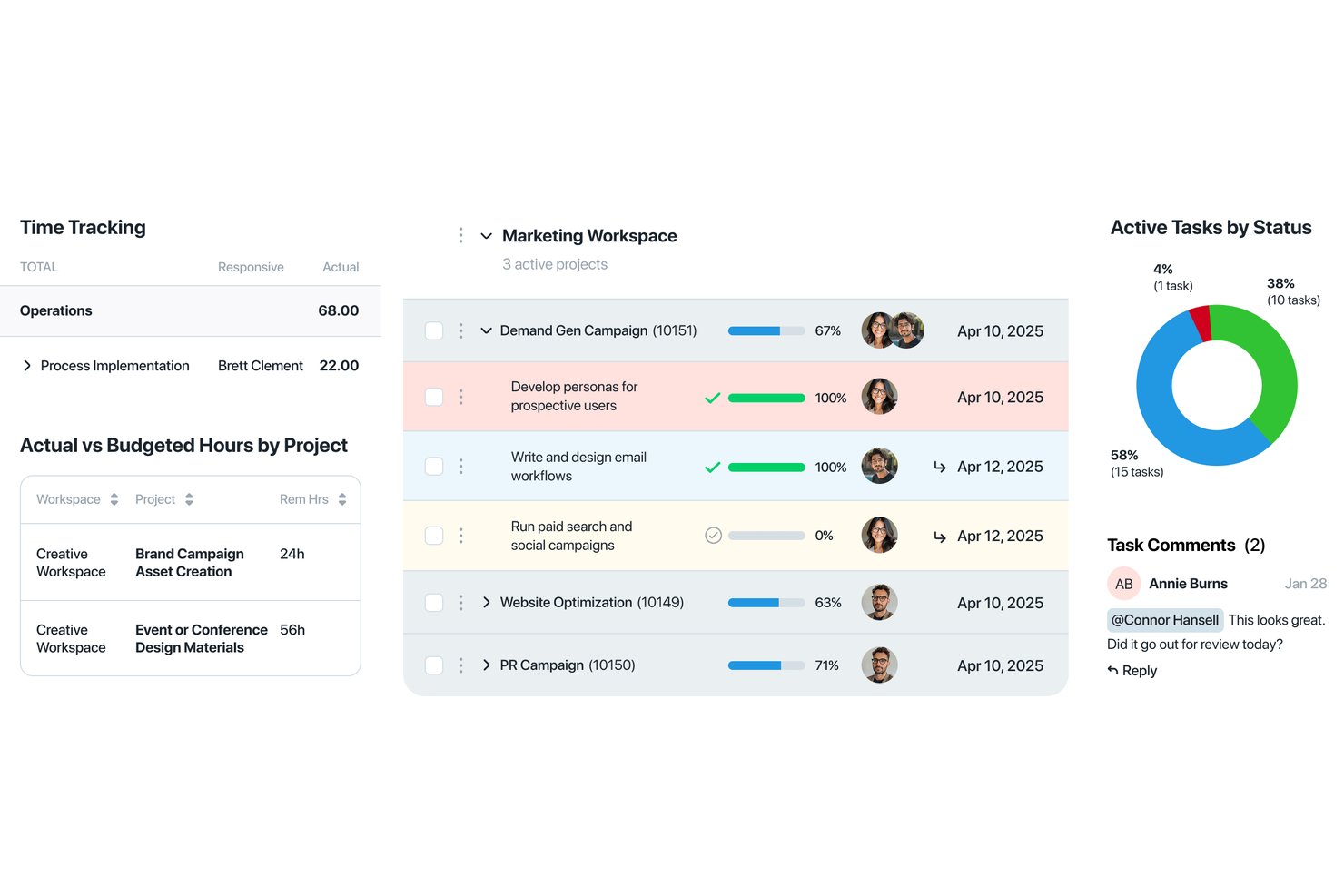Screen dimensions: 1344x896
Task: Collapse the Marketing Workspace section
Action: pos(486,236)
